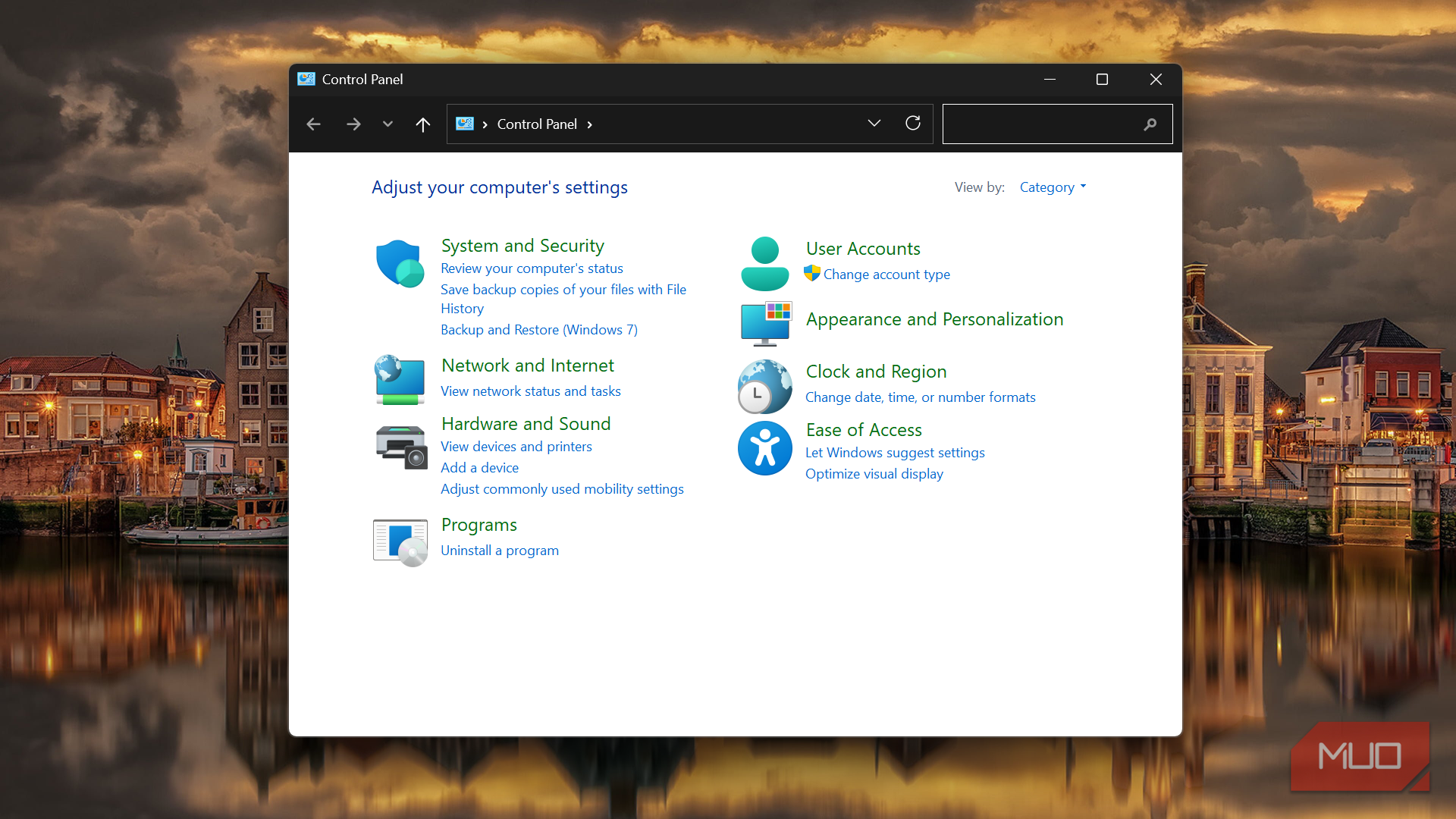Open Network and Internet category
1456x819 pixels.
click(x=528, y=366)
